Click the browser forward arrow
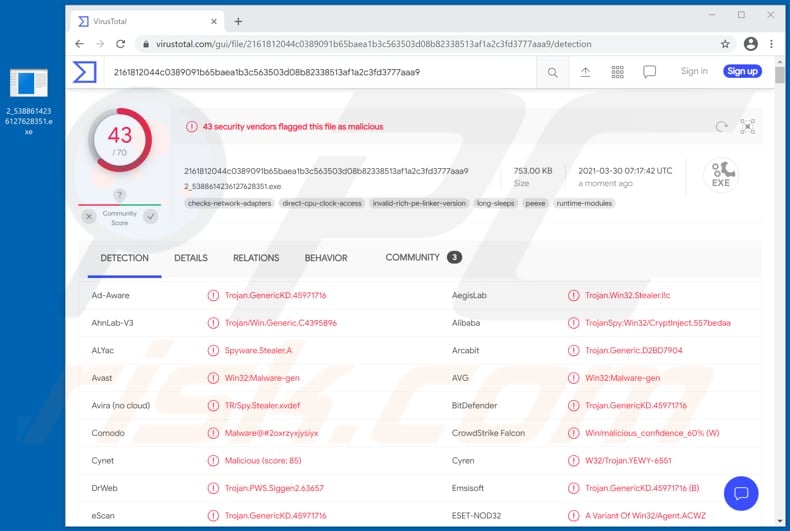 pos(100,44)
